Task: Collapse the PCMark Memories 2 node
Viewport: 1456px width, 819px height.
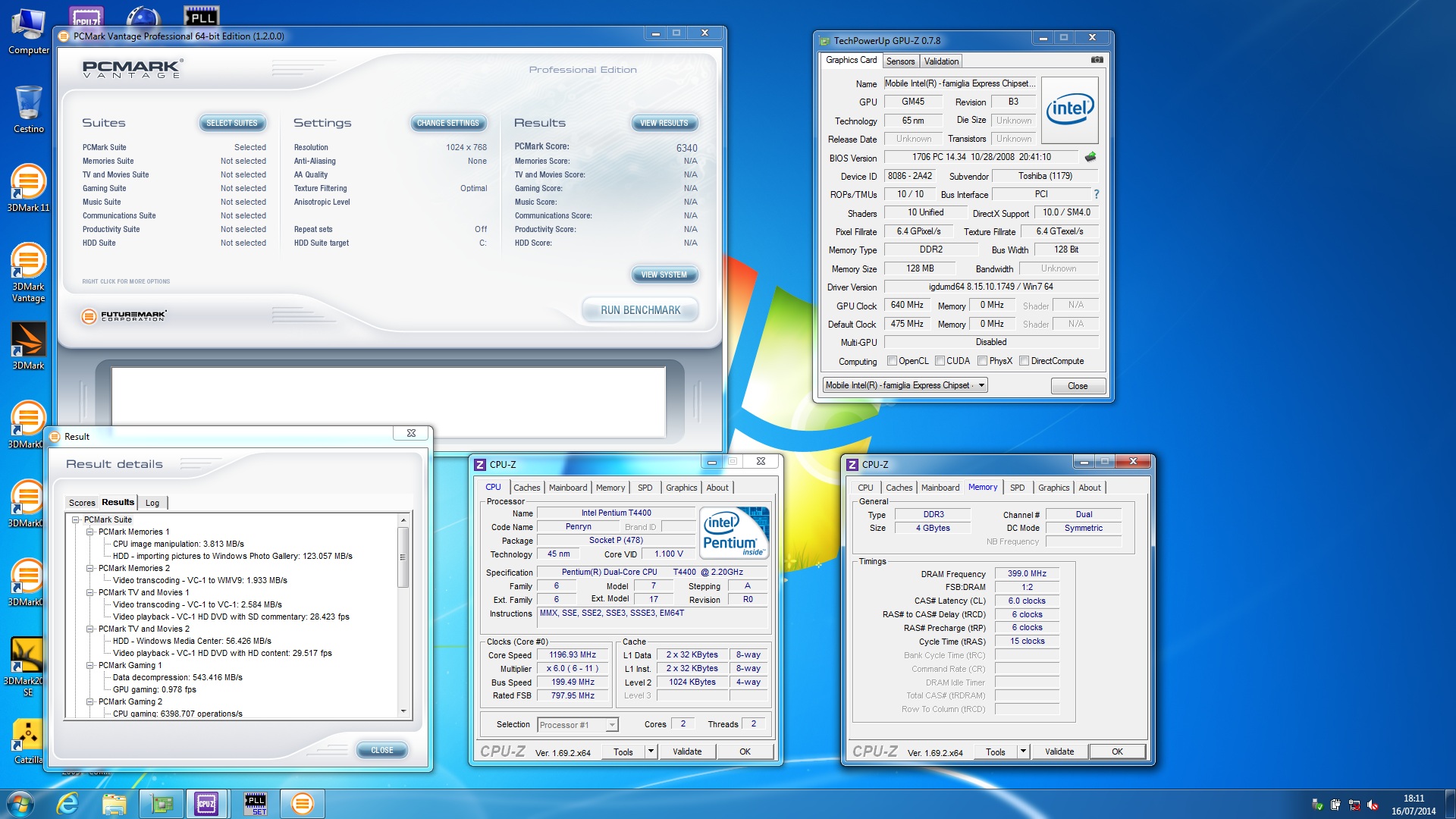Action: [90, 568]
